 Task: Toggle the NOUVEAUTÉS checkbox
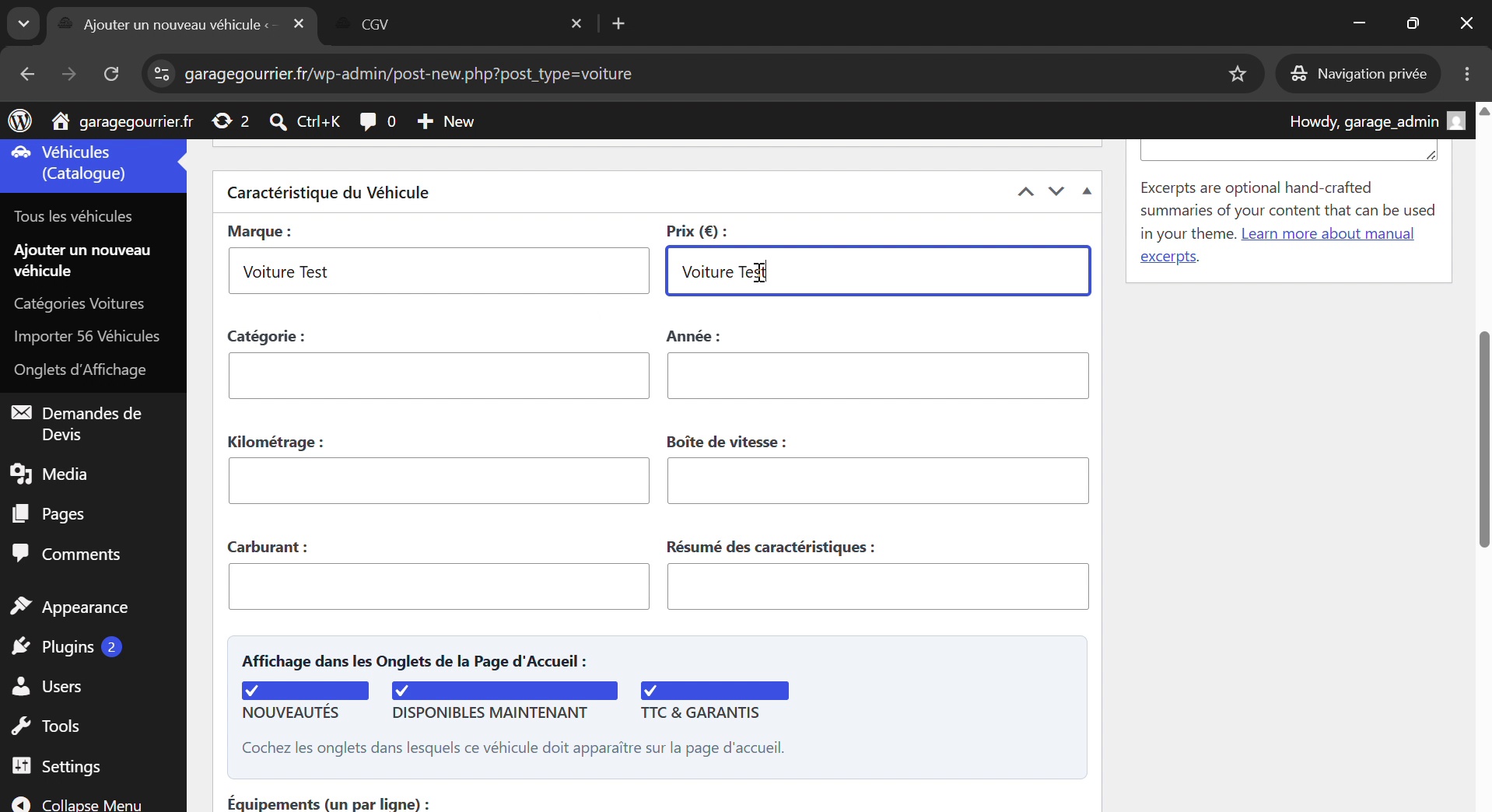click(305, 691)
